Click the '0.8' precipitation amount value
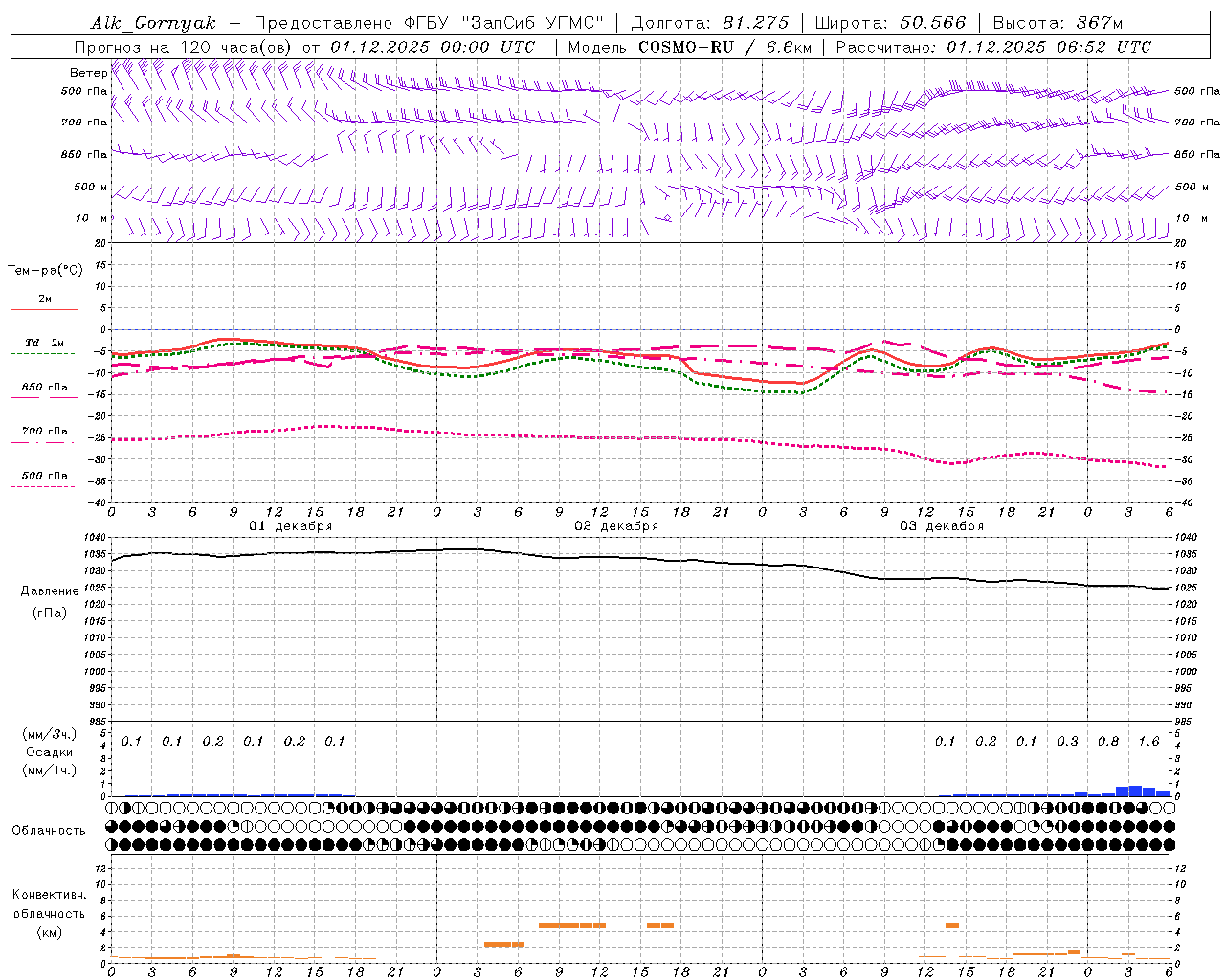 tap(1108, 741)
